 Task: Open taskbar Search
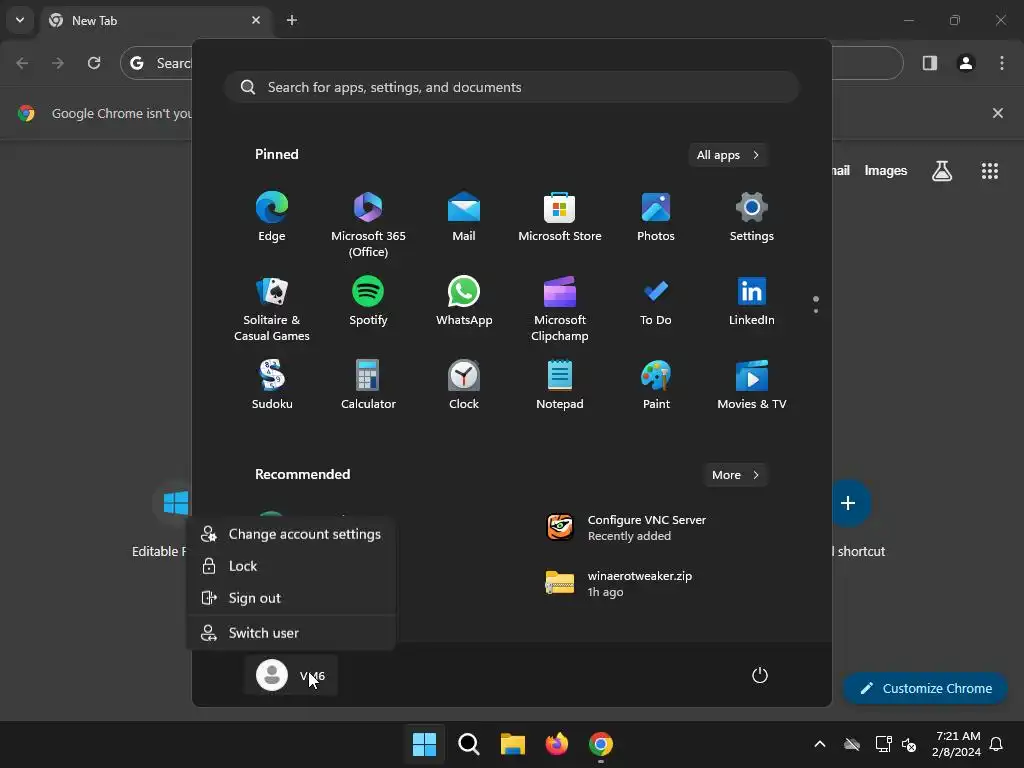[469, 744]
